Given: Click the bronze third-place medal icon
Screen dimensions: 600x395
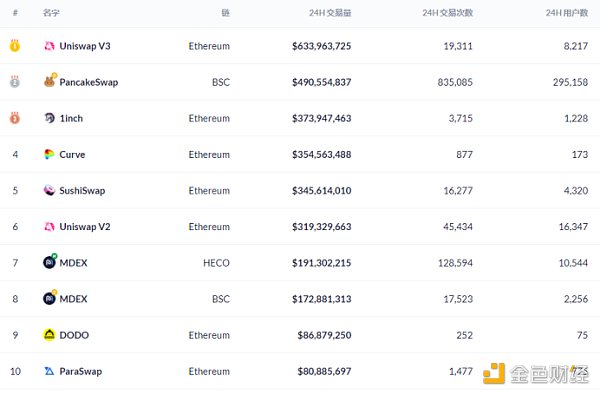Looking at the screenshot, I should [x=15, y=118].
